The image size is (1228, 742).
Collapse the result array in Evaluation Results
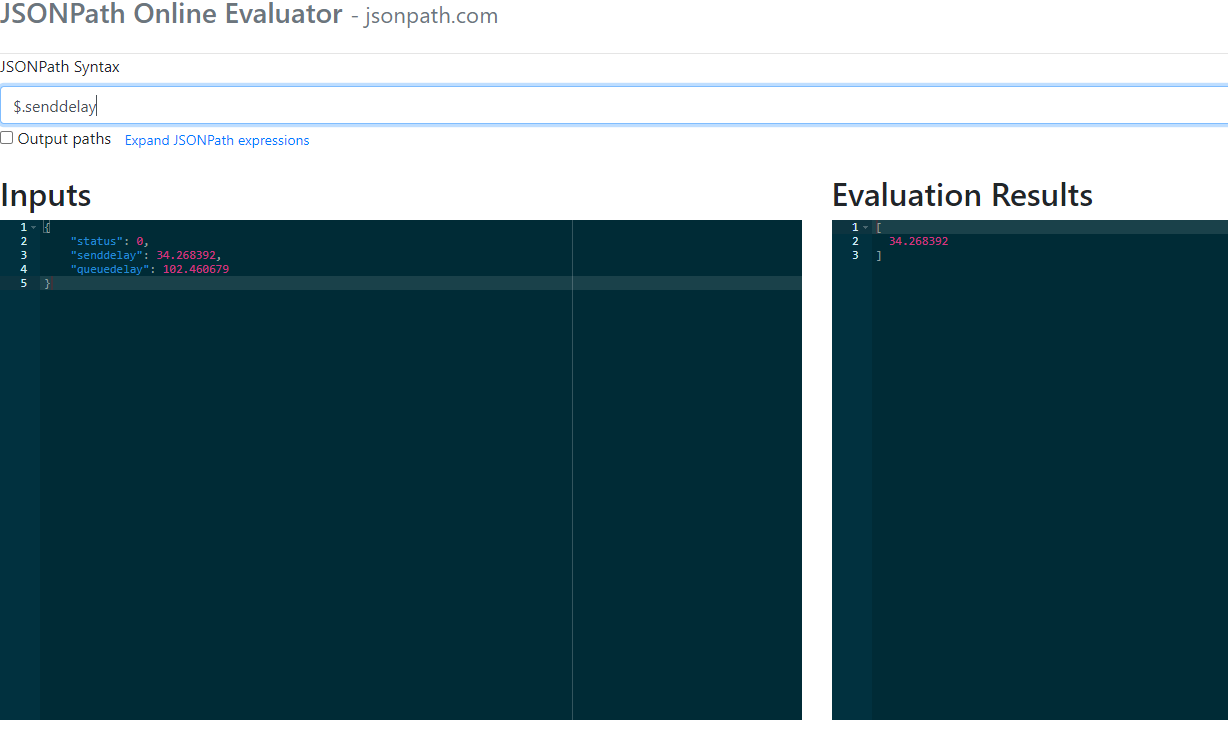(x=865, y=227)
